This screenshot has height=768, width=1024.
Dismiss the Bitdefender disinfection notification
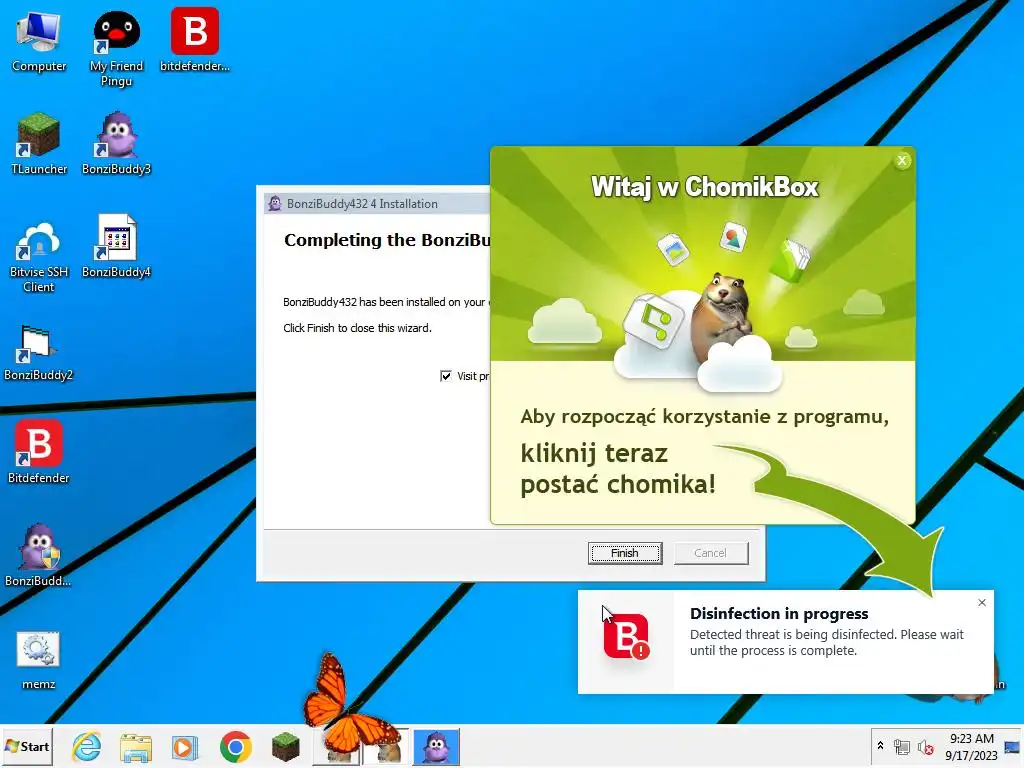(x=982, y=603)
